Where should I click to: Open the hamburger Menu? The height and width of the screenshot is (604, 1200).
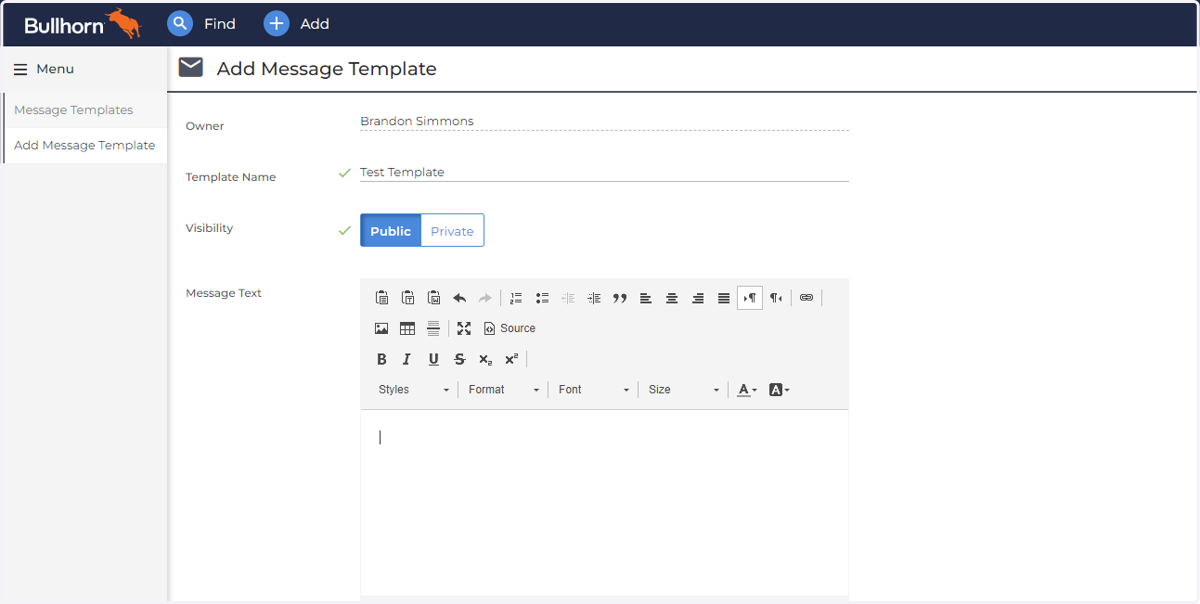click(x=44, y=69)
